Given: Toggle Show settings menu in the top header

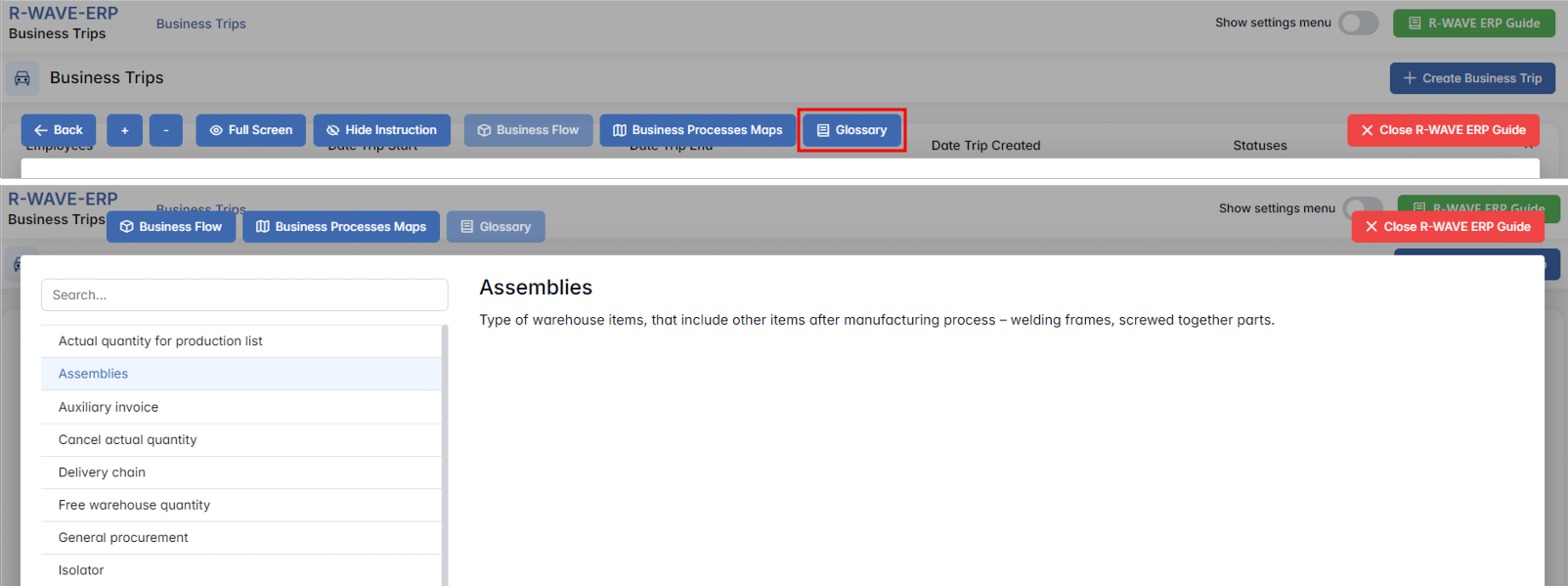Looking at the screenshot, I should (x=1358, y=23).
